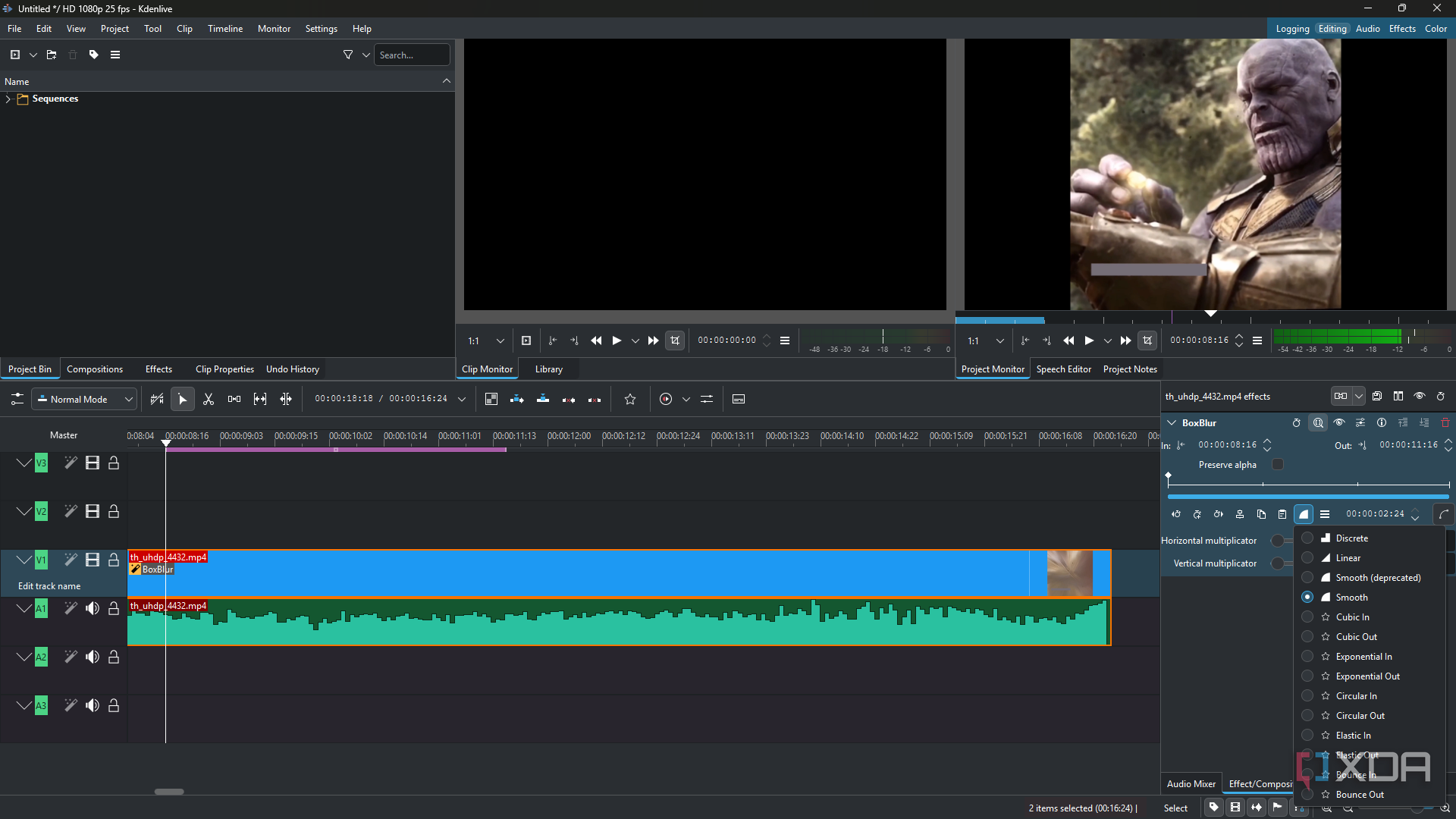Open Speech Editor tab

point(1063,369)
